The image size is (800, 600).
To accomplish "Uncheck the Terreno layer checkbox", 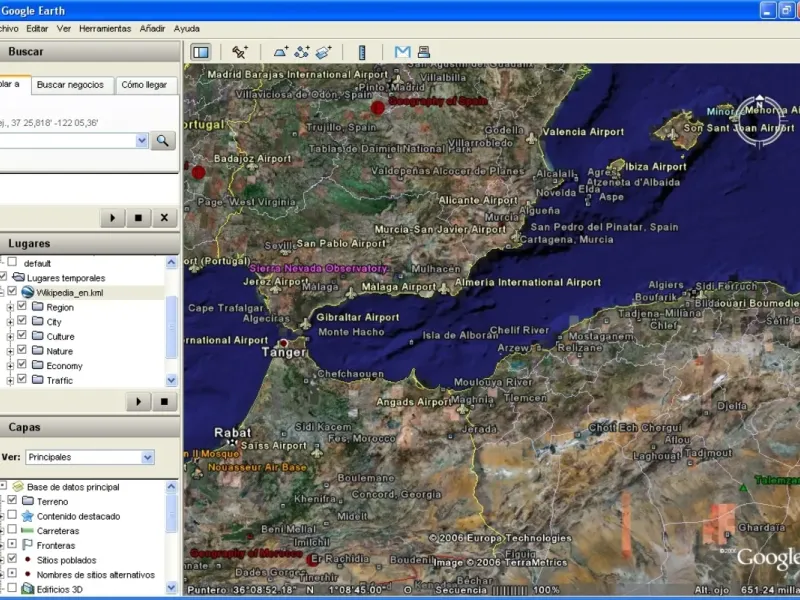I will pyautogui.click(x=12, y=501).
